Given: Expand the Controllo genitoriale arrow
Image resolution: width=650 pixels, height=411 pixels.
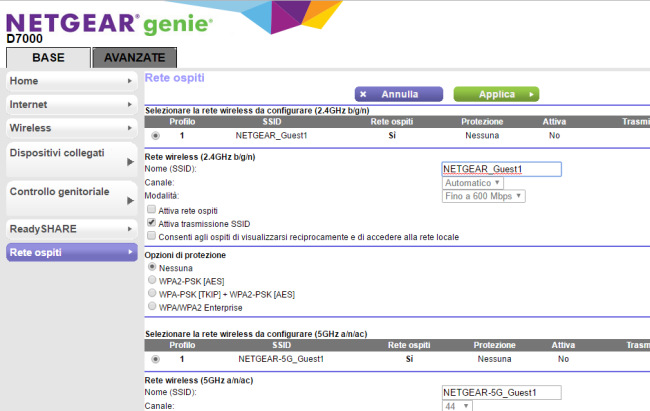Looking at the screenshot, I should pos(130,200).
